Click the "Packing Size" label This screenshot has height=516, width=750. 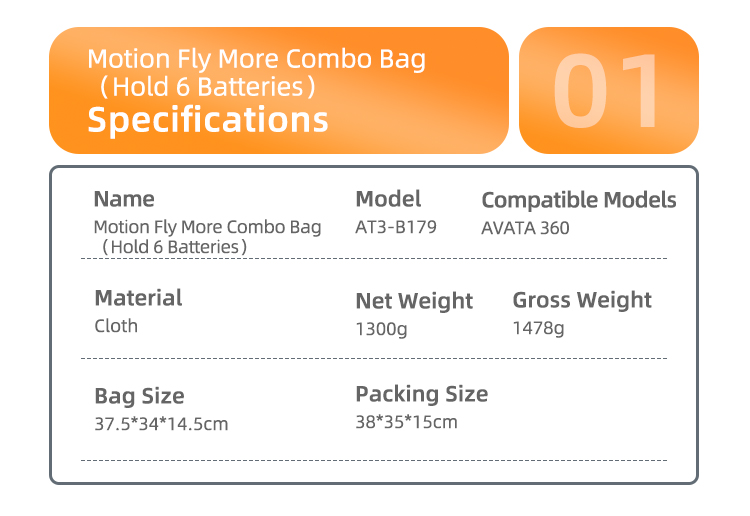click(422, 394)
